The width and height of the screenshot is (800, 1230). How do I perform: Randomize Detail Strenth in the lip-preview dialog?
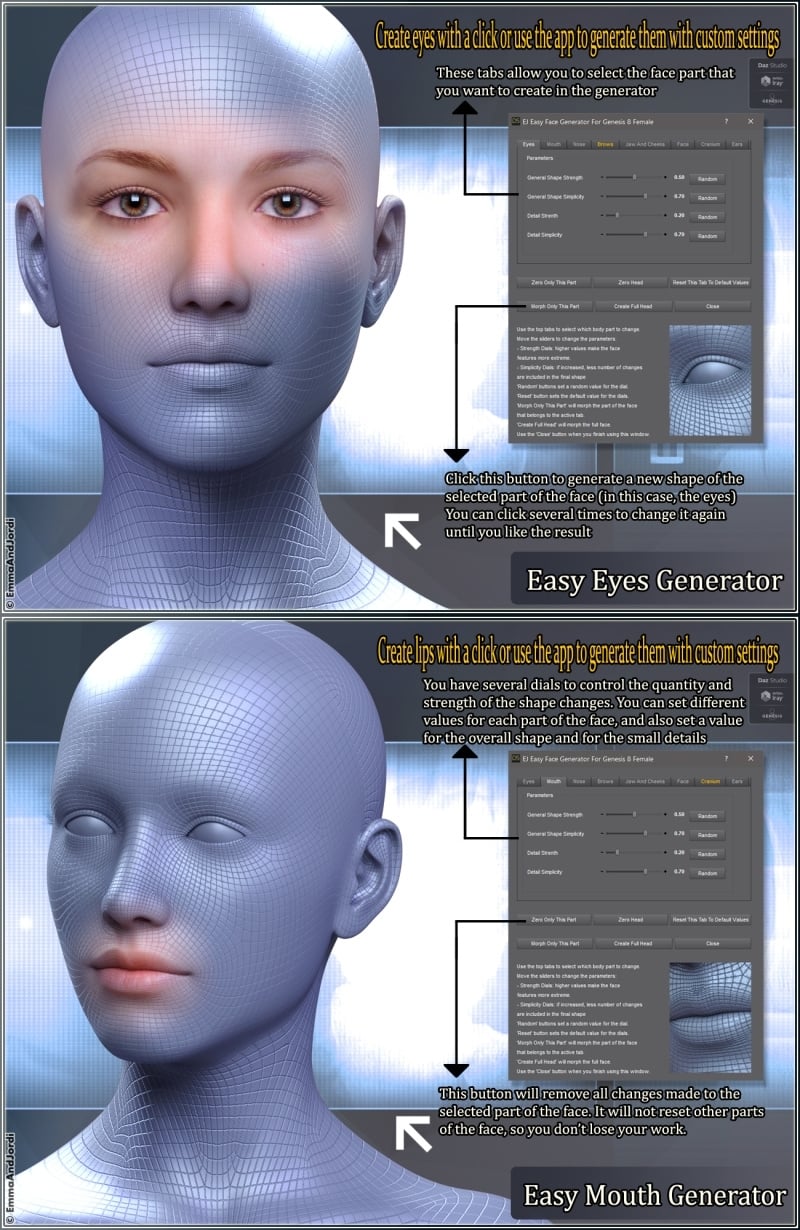tap(707, 854)
